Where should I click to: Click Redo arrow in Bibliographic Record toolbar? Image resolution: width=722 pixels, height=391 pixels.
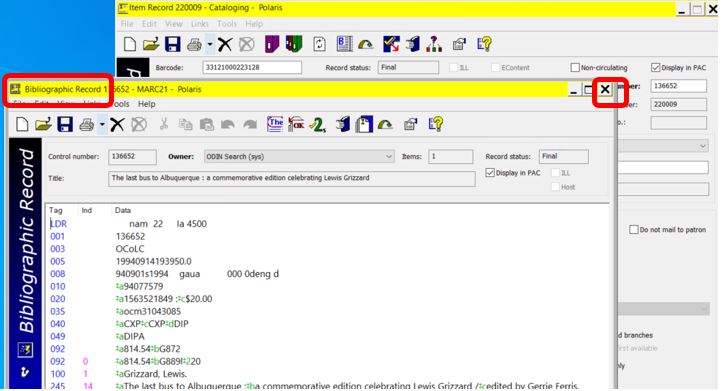[x=250, y=124]
